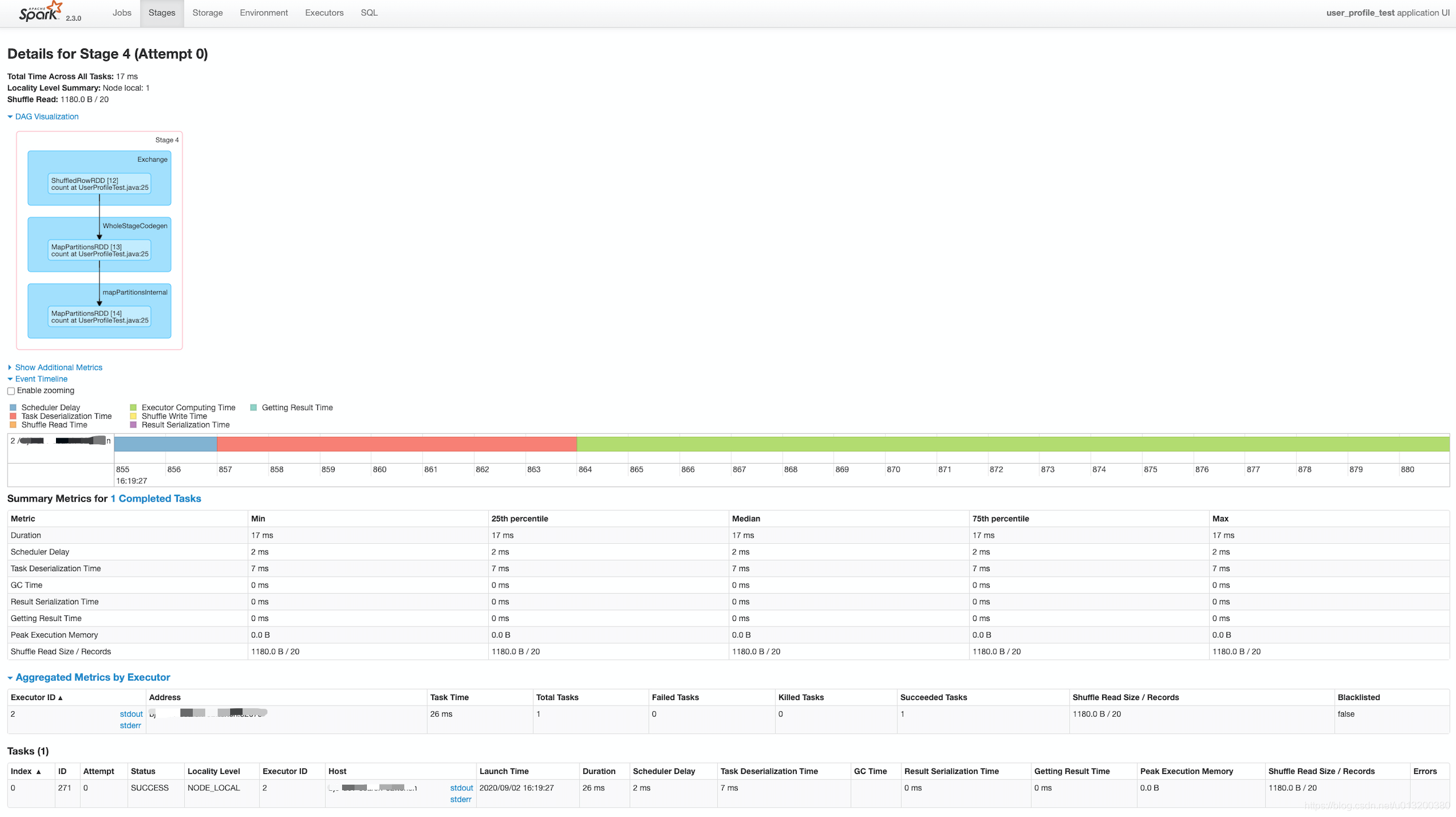The height and width of the screenshot is (817, 1456).
Task: Click the MapPartitionsRDD [13] node
Action: click(100, 250)
